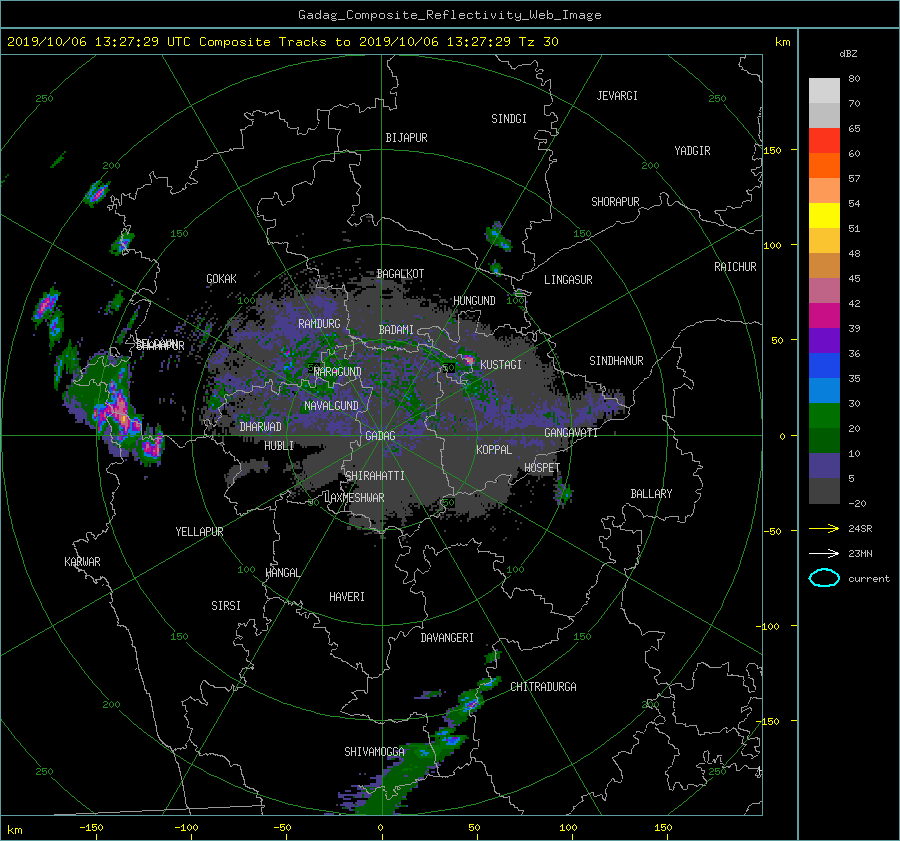
Task: Pick the dark gray -20 to 5 dBZ swatch
Action: point(824,491)
